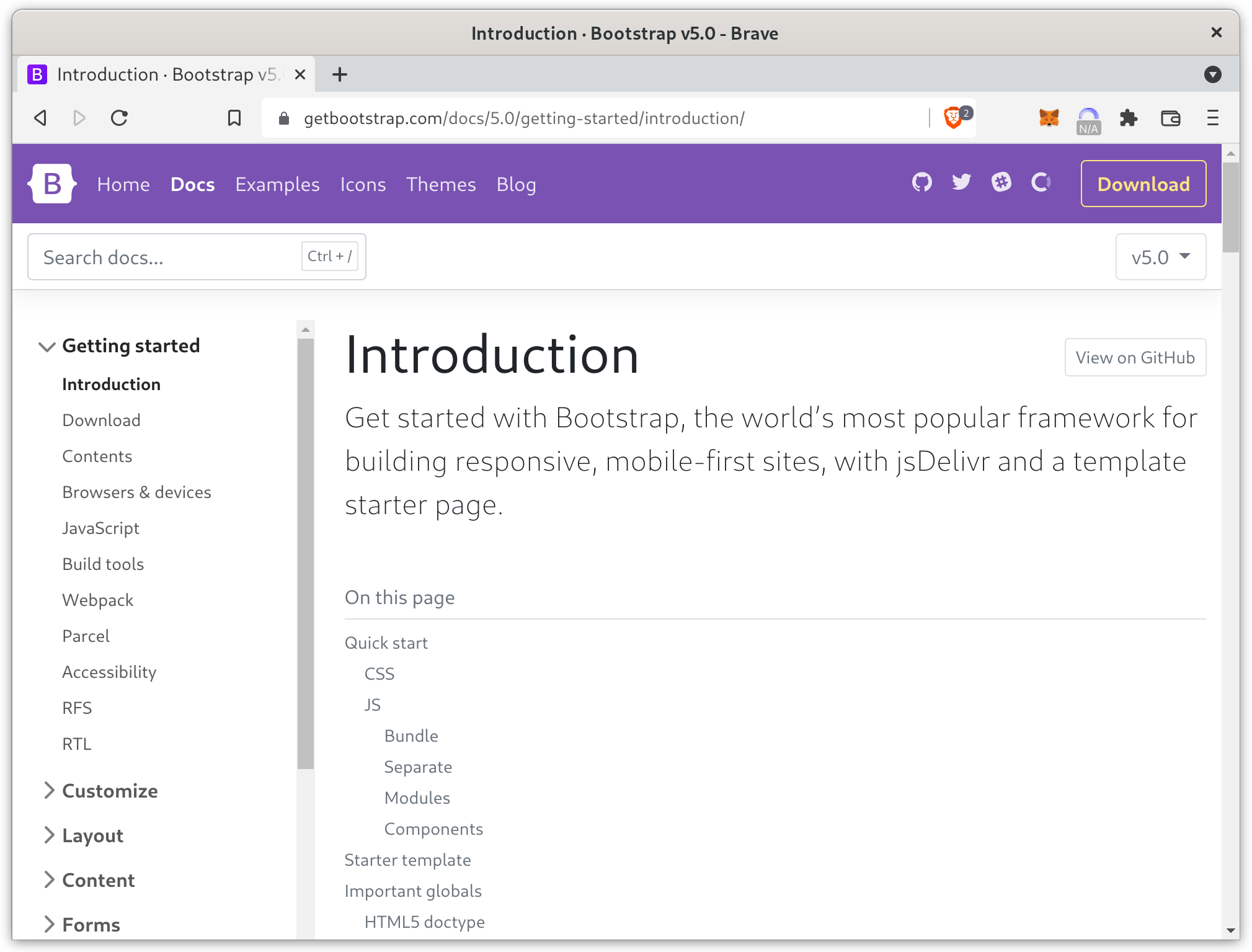Select the Themes menu item
1252x952 pixels.
click(441, 184)
